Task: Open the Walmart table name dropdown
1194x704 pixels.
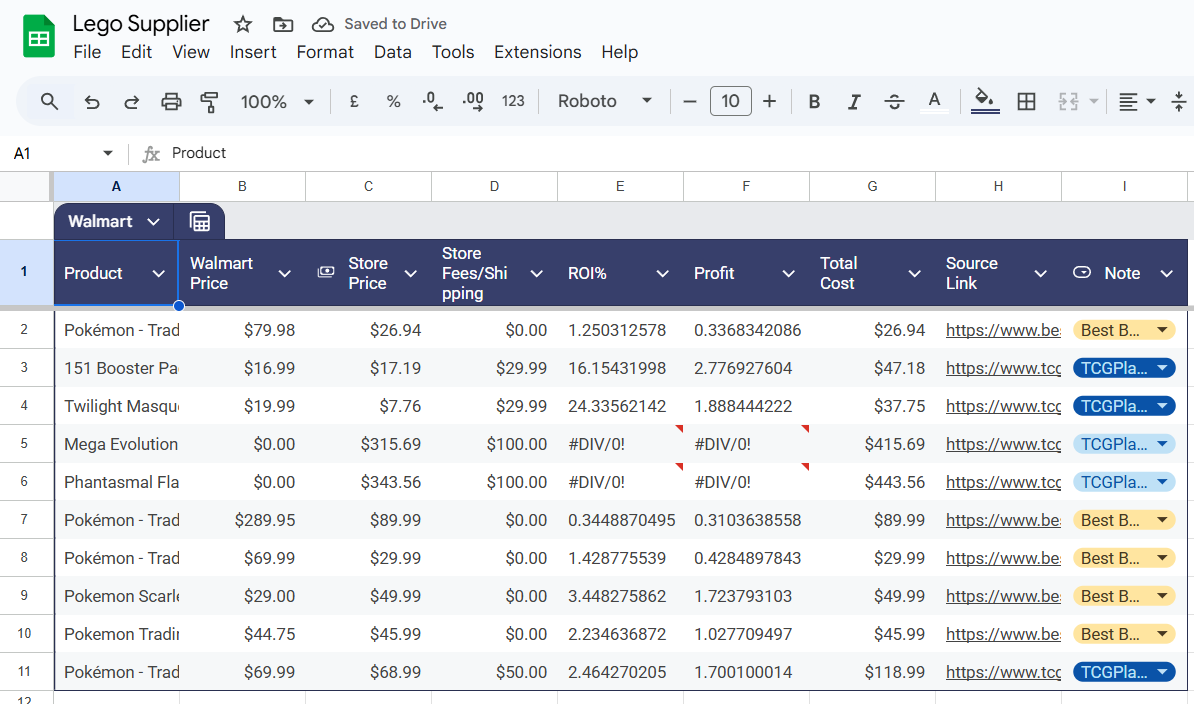Action: coord(153,222)
